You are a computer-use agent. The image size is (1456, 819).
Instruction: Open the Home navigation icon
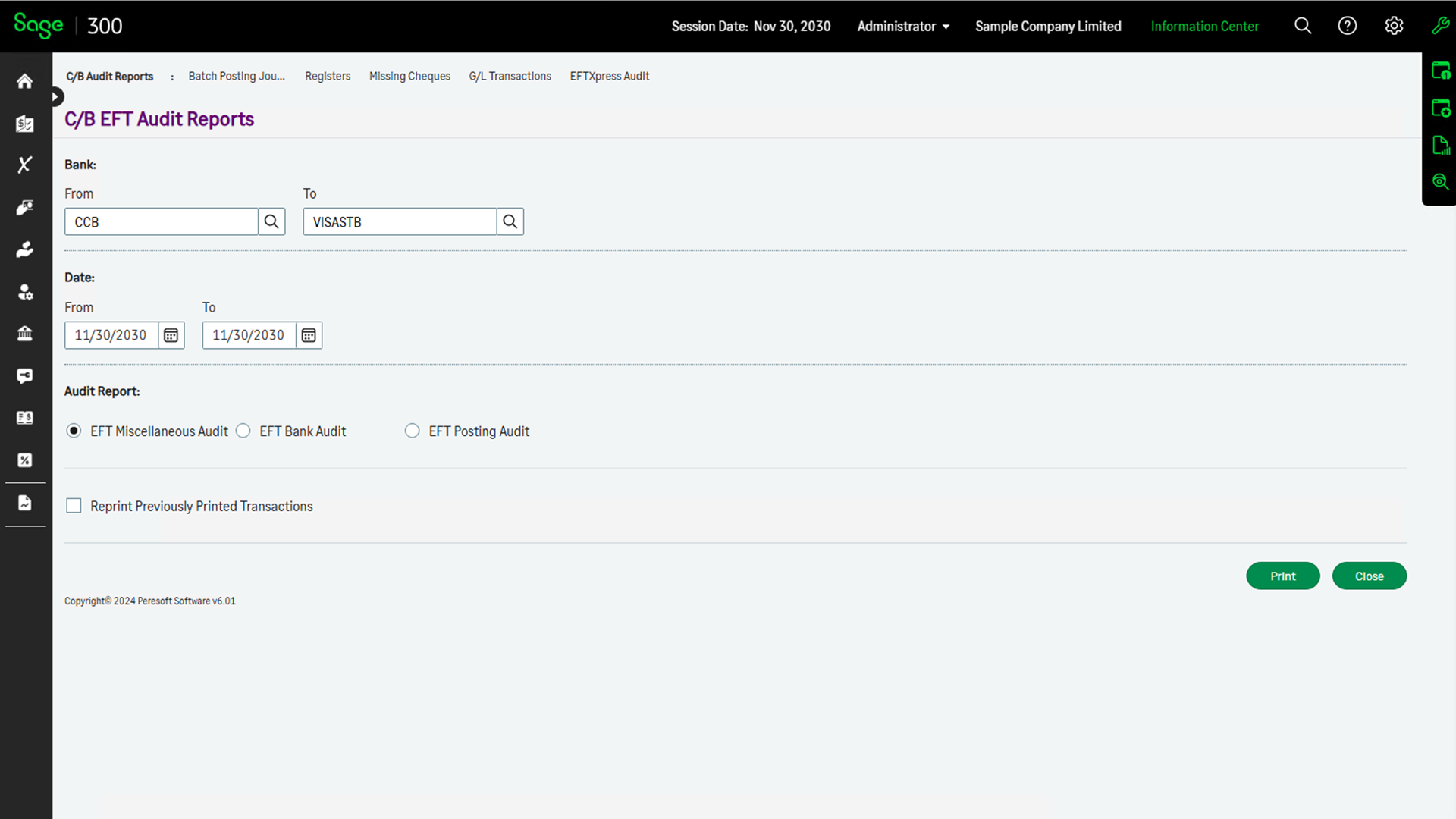(25, 81)
